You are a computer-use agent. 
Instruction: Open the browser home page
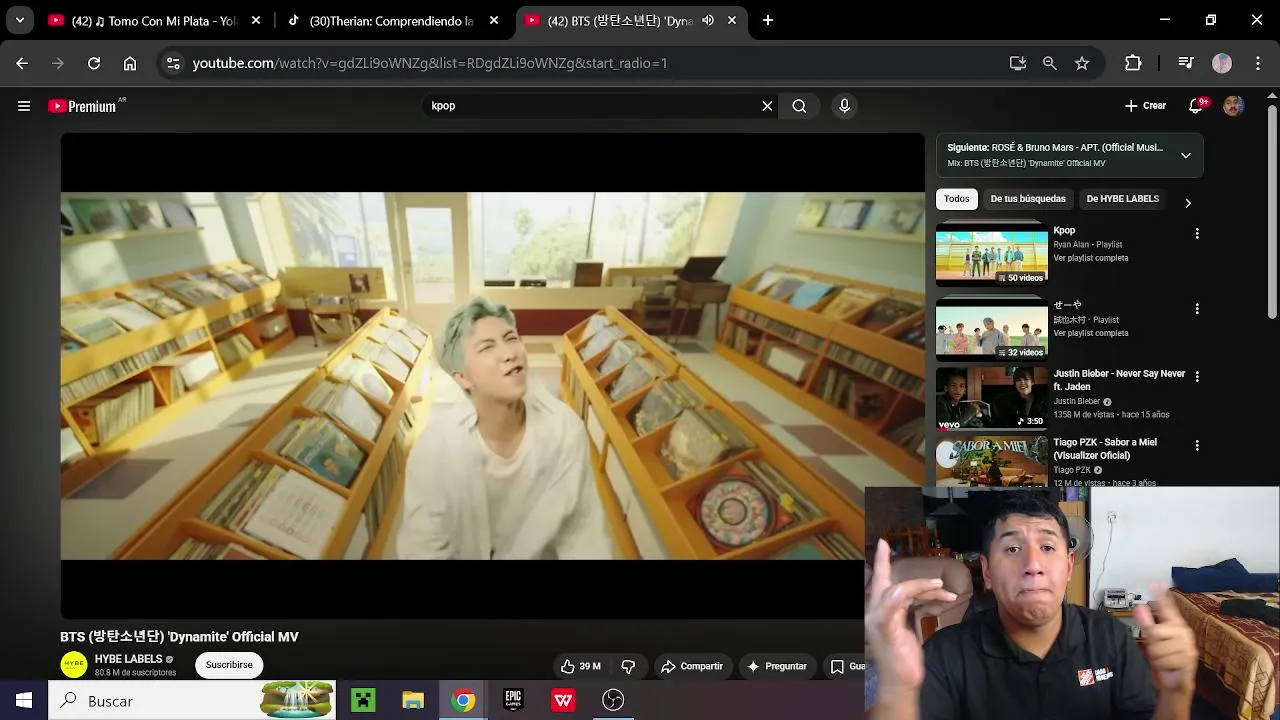130,63
